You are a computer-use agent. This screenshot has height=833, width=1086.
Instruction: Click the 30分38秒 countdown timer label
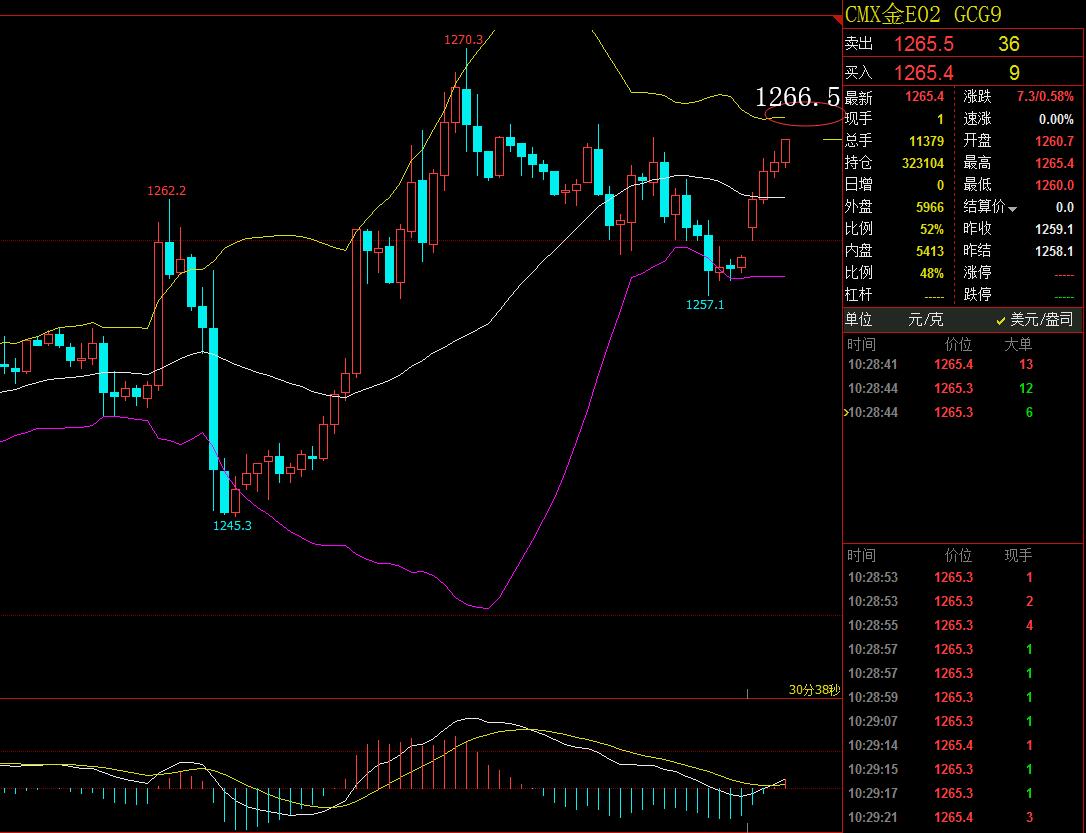coord(814,690)
